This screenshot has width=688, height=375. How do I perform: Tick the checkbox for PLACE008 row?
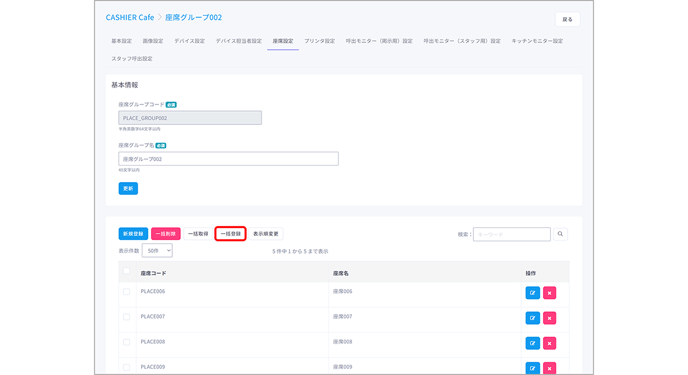tap(126, 342)
